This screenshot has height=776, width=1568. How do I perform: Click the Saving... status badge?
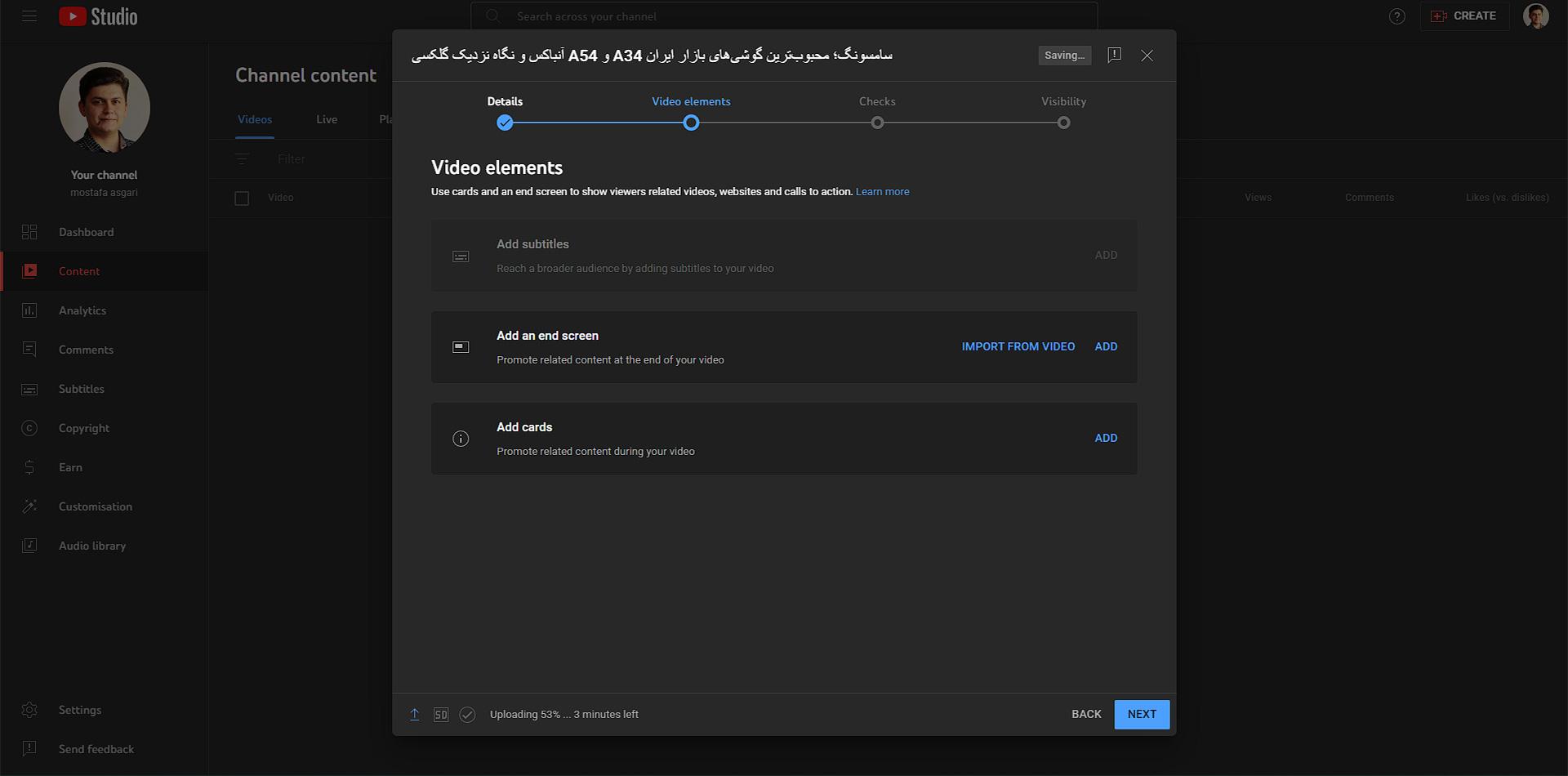[1065, 56]
